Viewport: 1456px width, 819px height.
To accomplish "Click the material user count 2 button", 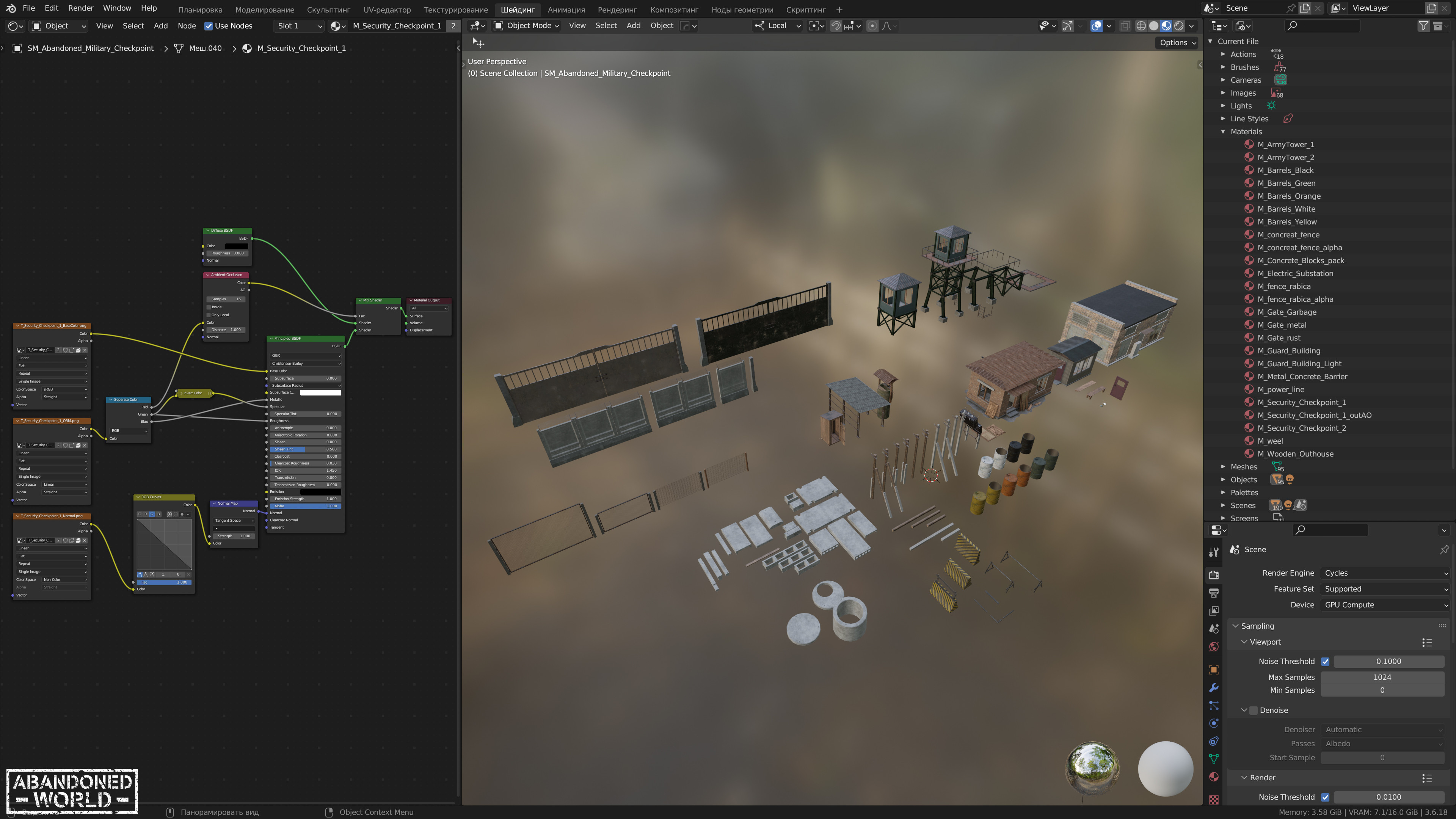I will (453, 26).
